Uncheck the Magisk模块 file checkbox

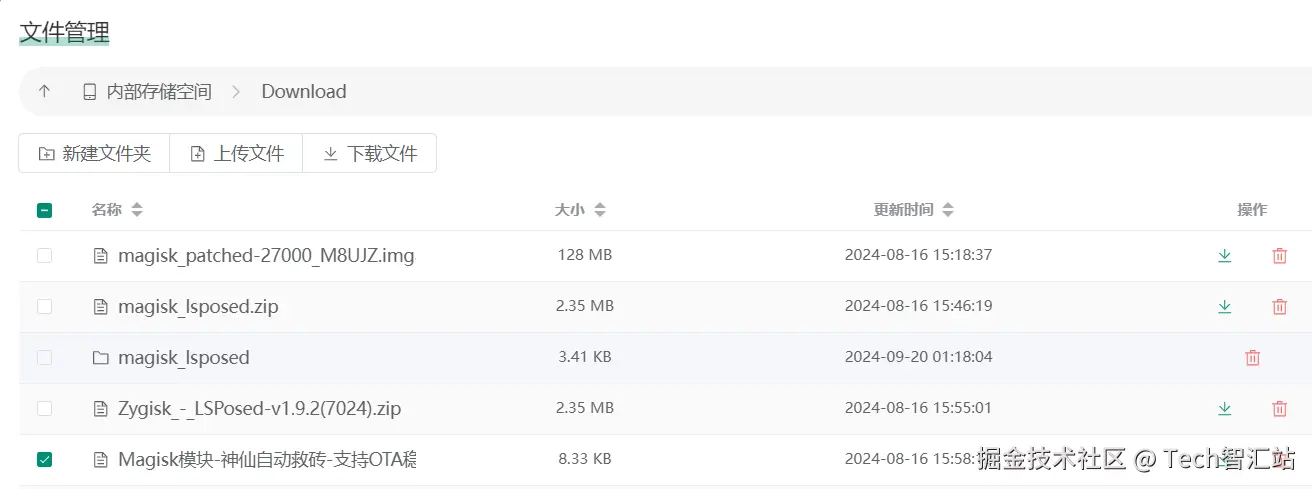44,460
